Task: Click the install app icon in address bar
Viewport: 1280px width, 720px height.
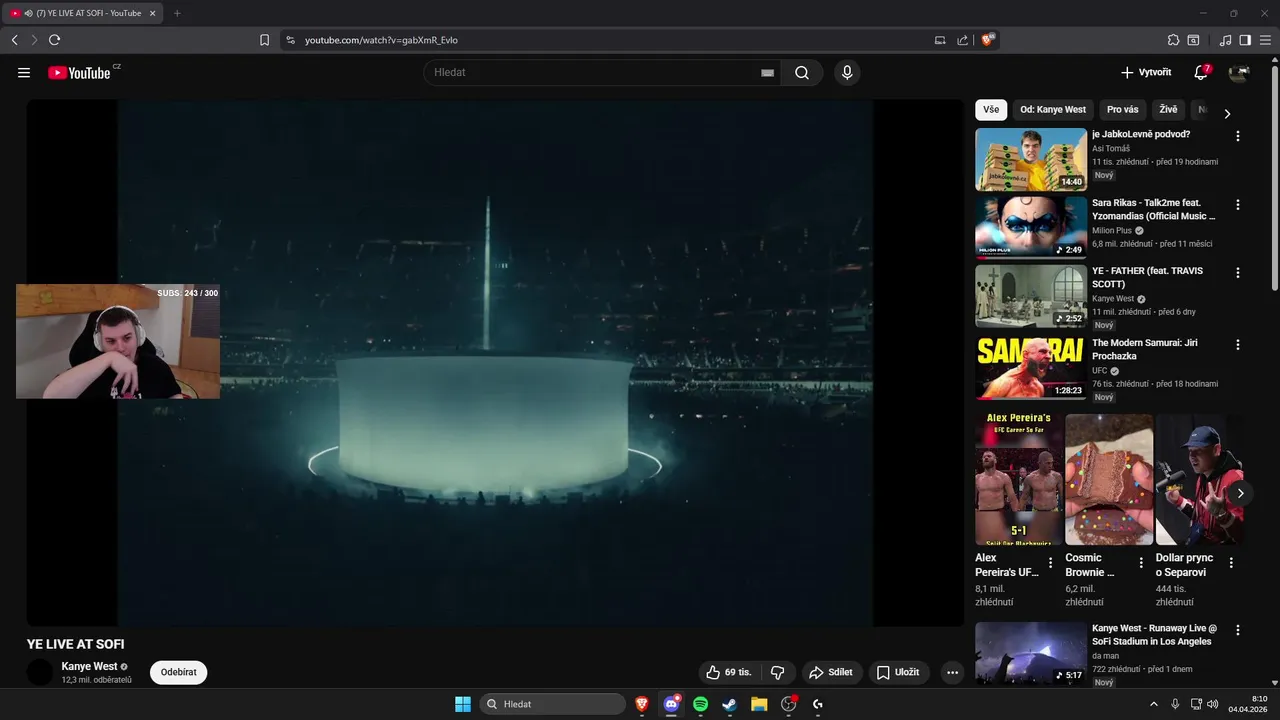Action: pos(940,40)
